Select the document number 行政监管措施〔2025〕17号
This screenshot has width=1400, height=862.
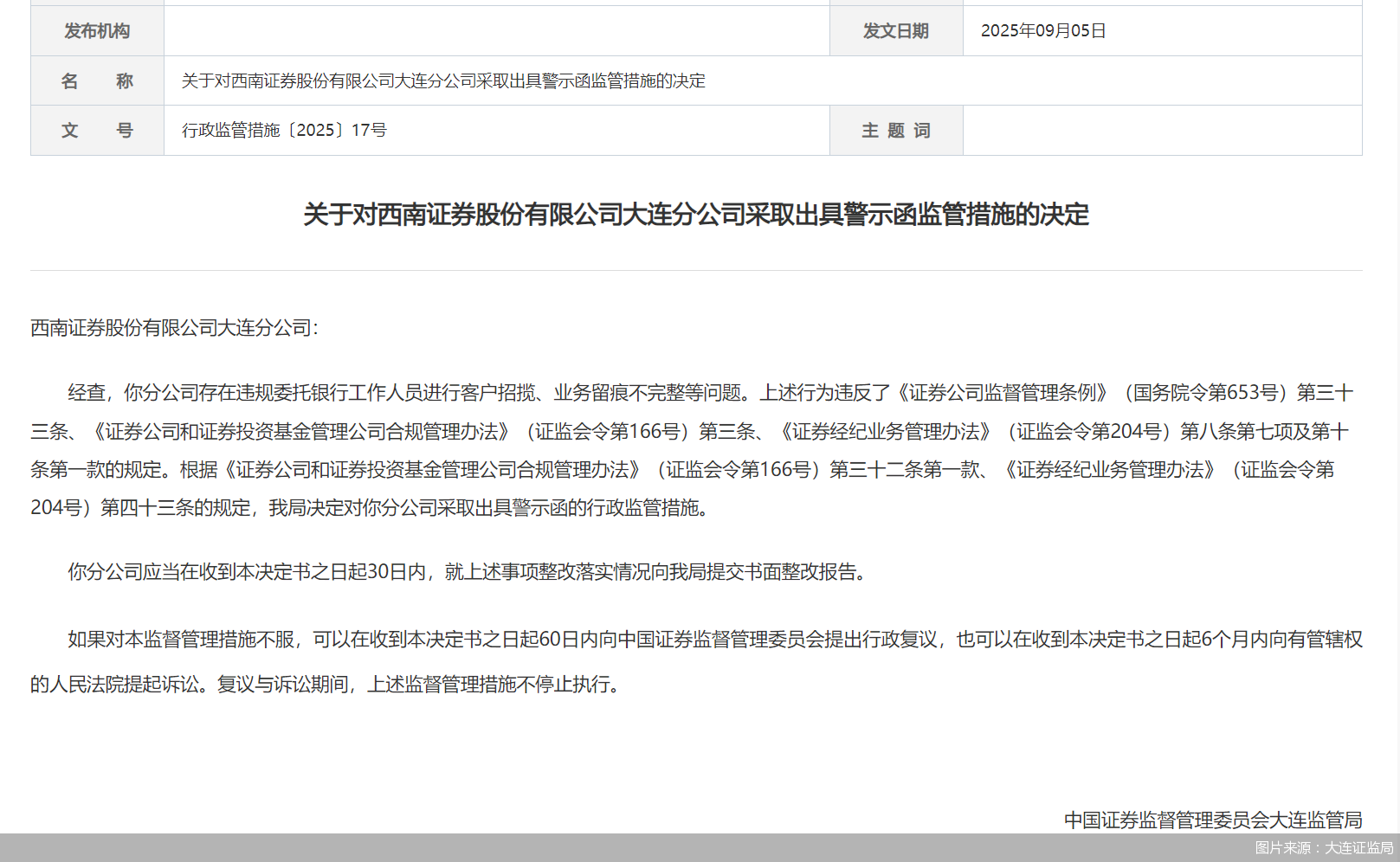tap(283, 131)
